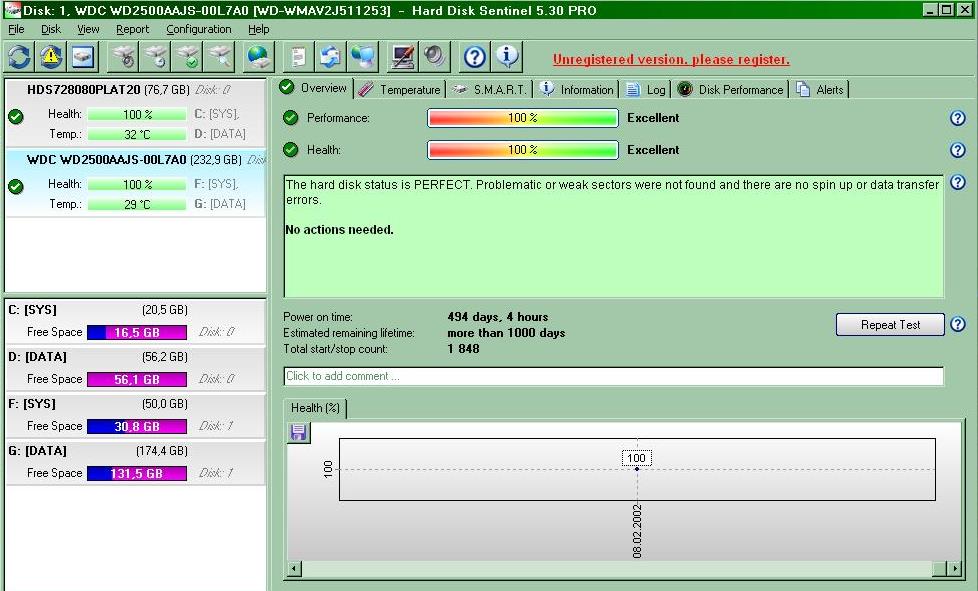Open the Help menu
The width and height of the screenshot is (978, 591).
tap(259, 29)
